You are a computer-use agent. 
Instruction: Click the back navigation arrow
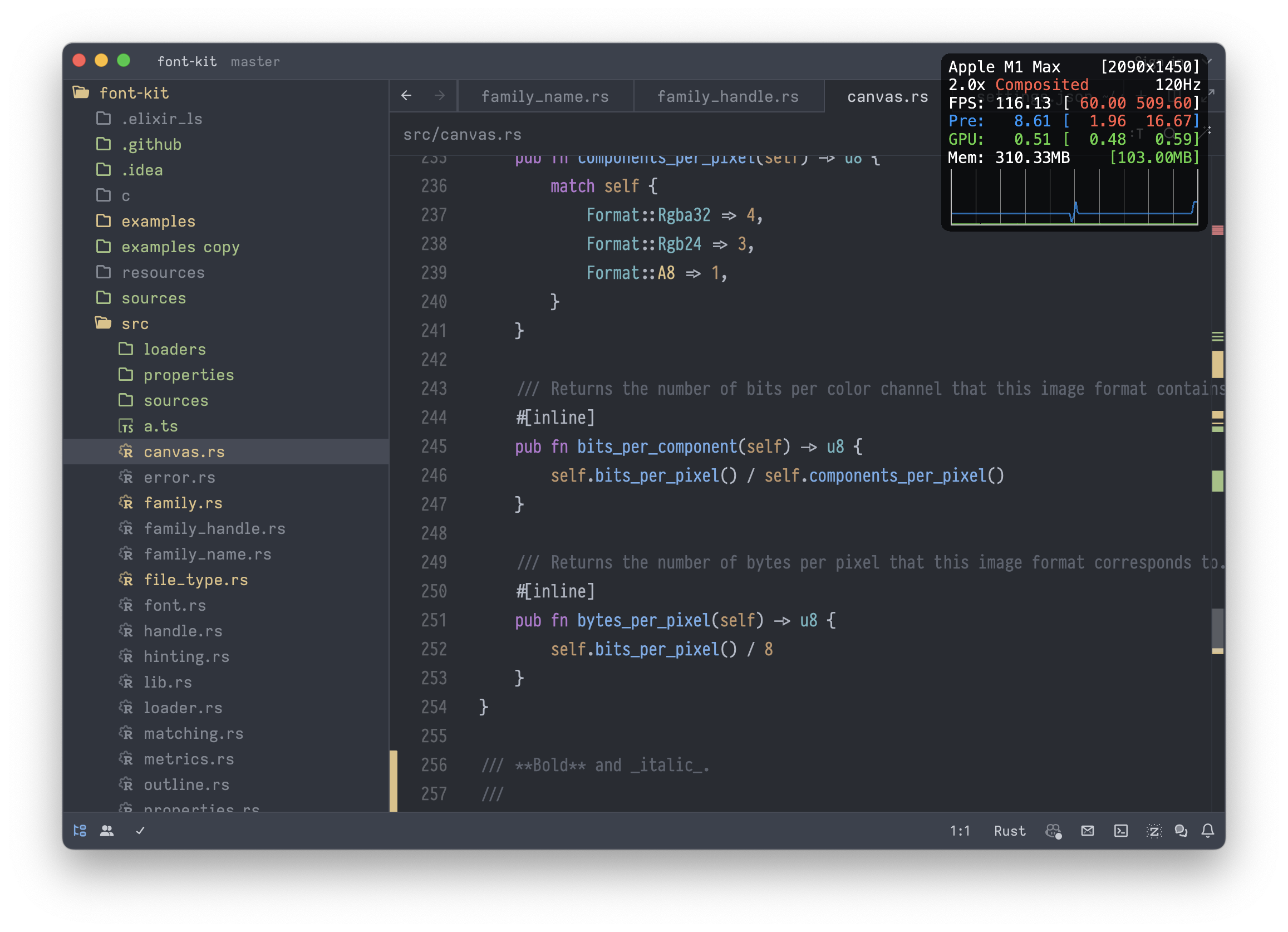pos(407,95)
